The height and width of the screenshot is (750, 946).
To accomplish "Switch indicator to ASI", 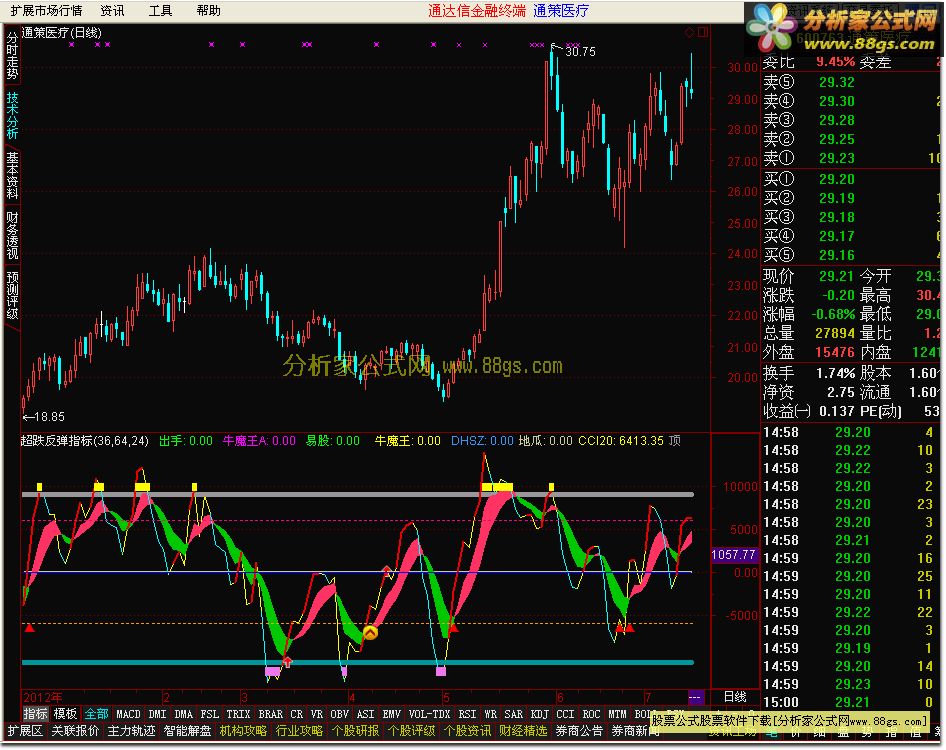I will pos(366,714).
